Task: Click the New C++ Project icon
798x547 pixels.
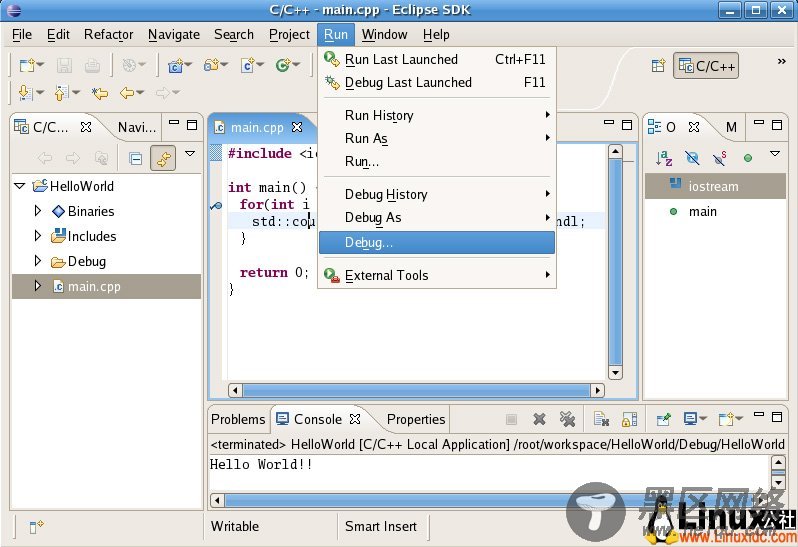Action: coord(176,65)
